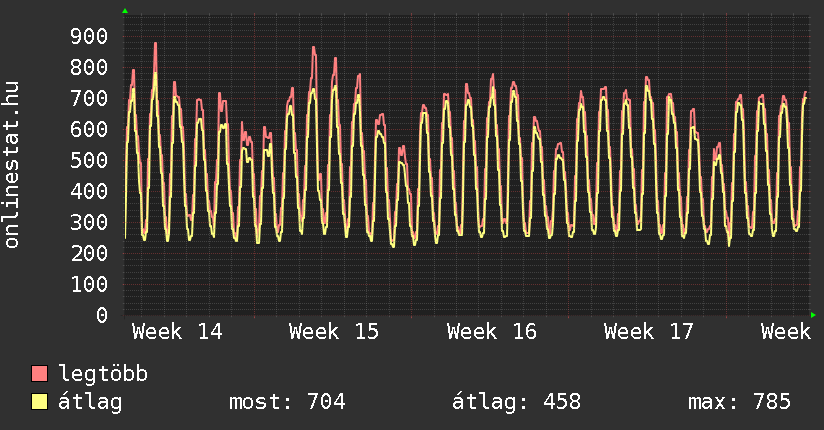Image resolution: width=824 pixels, height=430 pixels.
Task: Select the Week 17 axis label
Action: click(x=649, y=331)
